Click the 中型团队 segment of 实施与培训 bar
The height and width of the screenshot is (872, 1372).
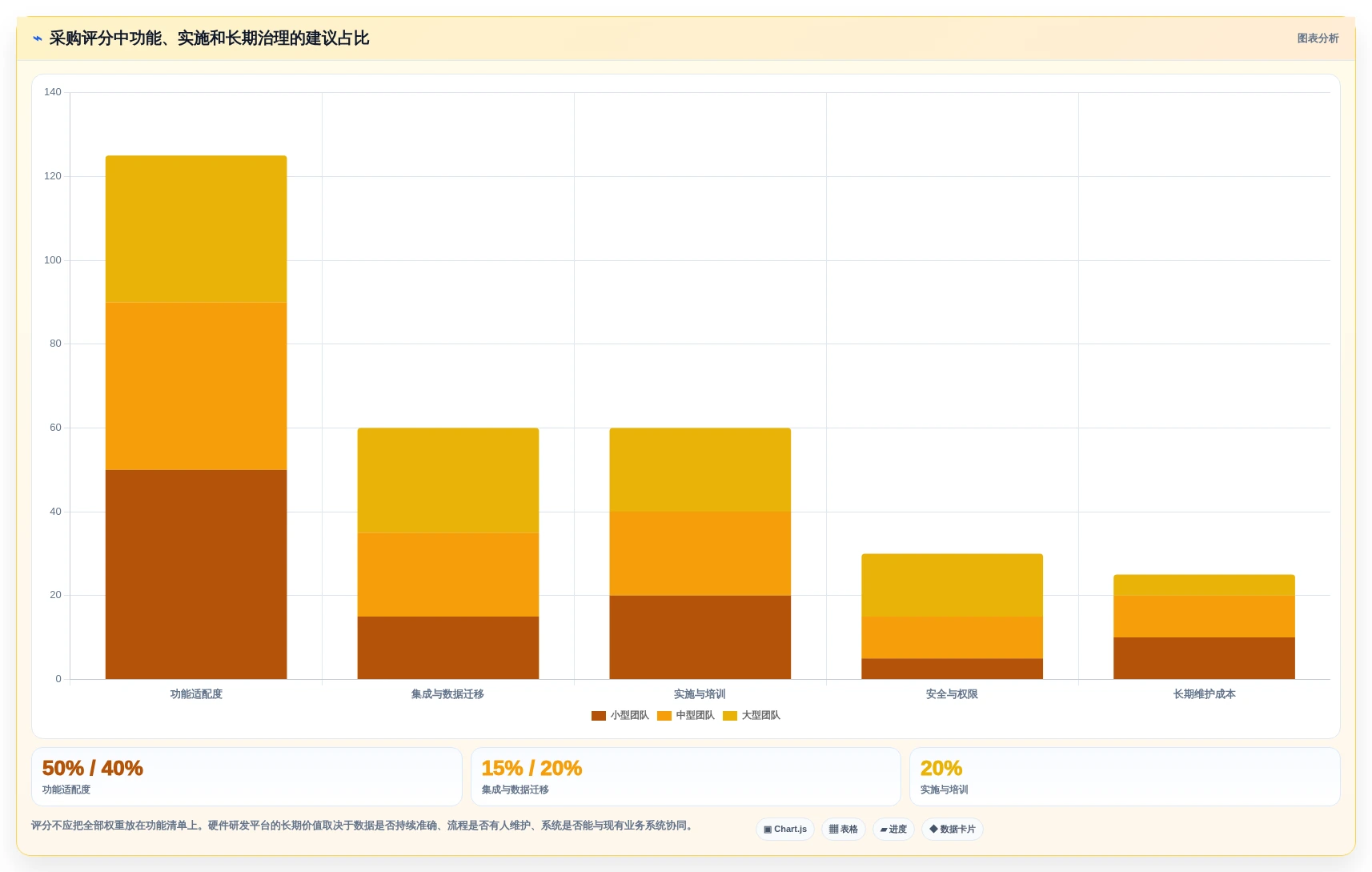point(700,553)
